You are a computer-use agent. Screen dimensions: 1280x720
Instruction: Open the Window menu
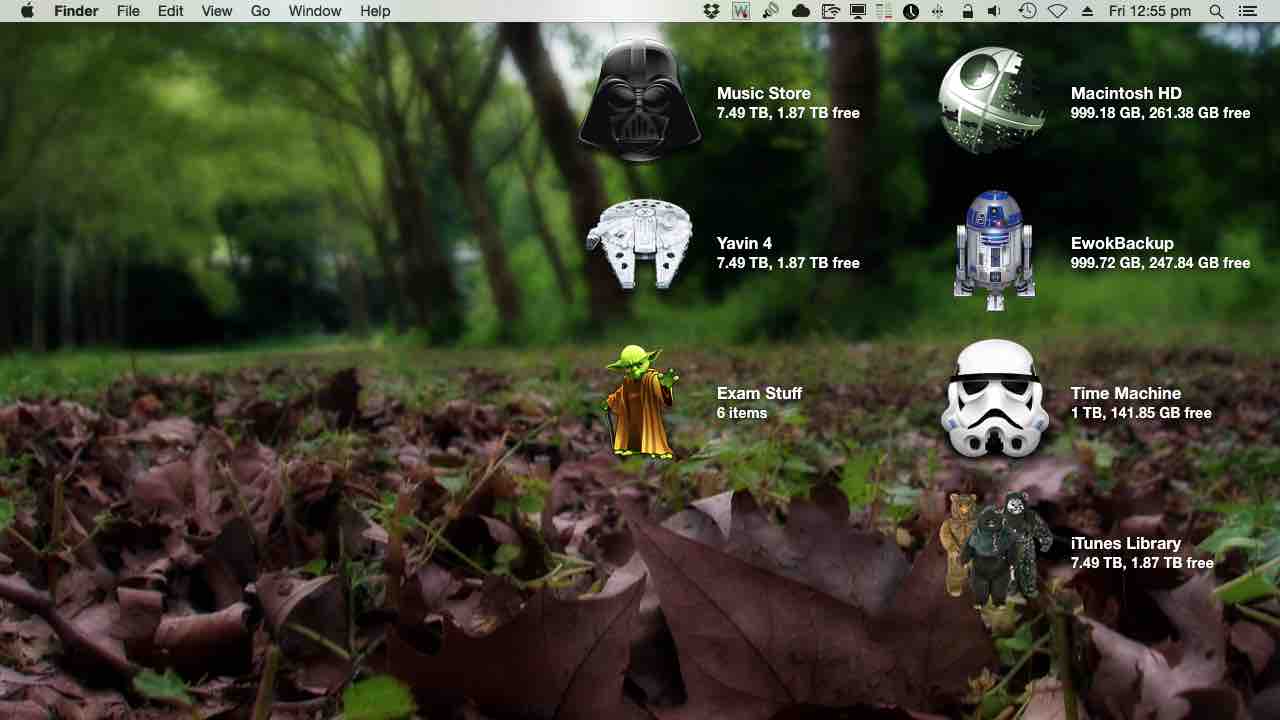tap(315, 11)
